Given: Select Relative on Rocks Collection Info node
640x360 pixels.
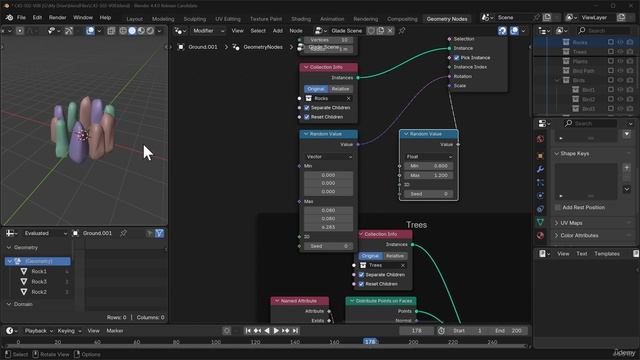Looking at the screenshot, I should tap(340, 89).
